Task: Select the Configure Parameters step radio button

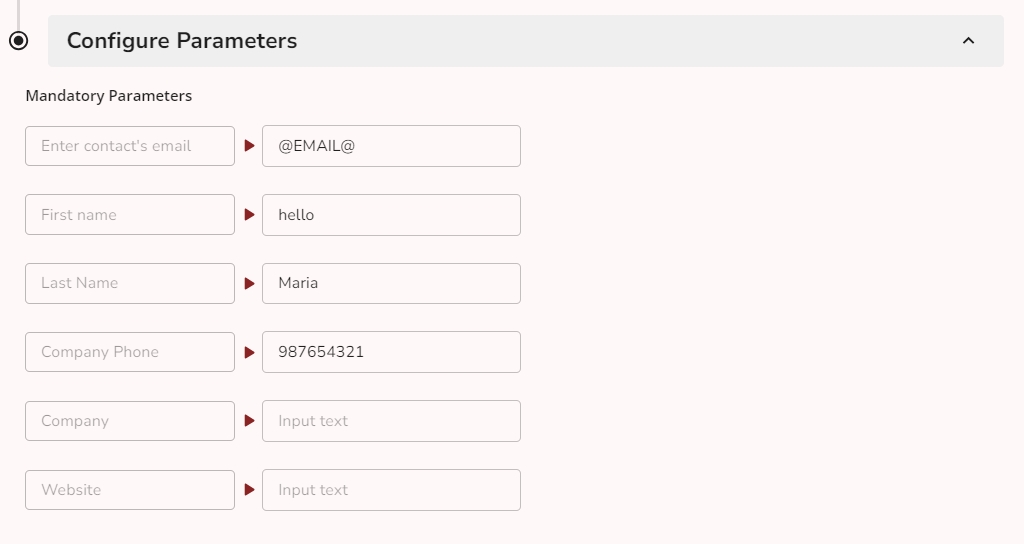Action: pyautogui.click(x=19, y=41)
